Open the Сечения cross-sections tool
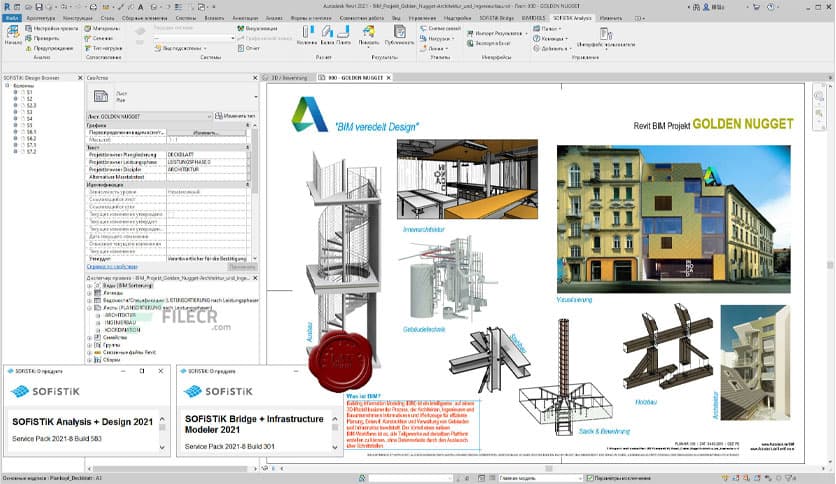836x484 pixels. pyautogui.click(x=99, y=38)
